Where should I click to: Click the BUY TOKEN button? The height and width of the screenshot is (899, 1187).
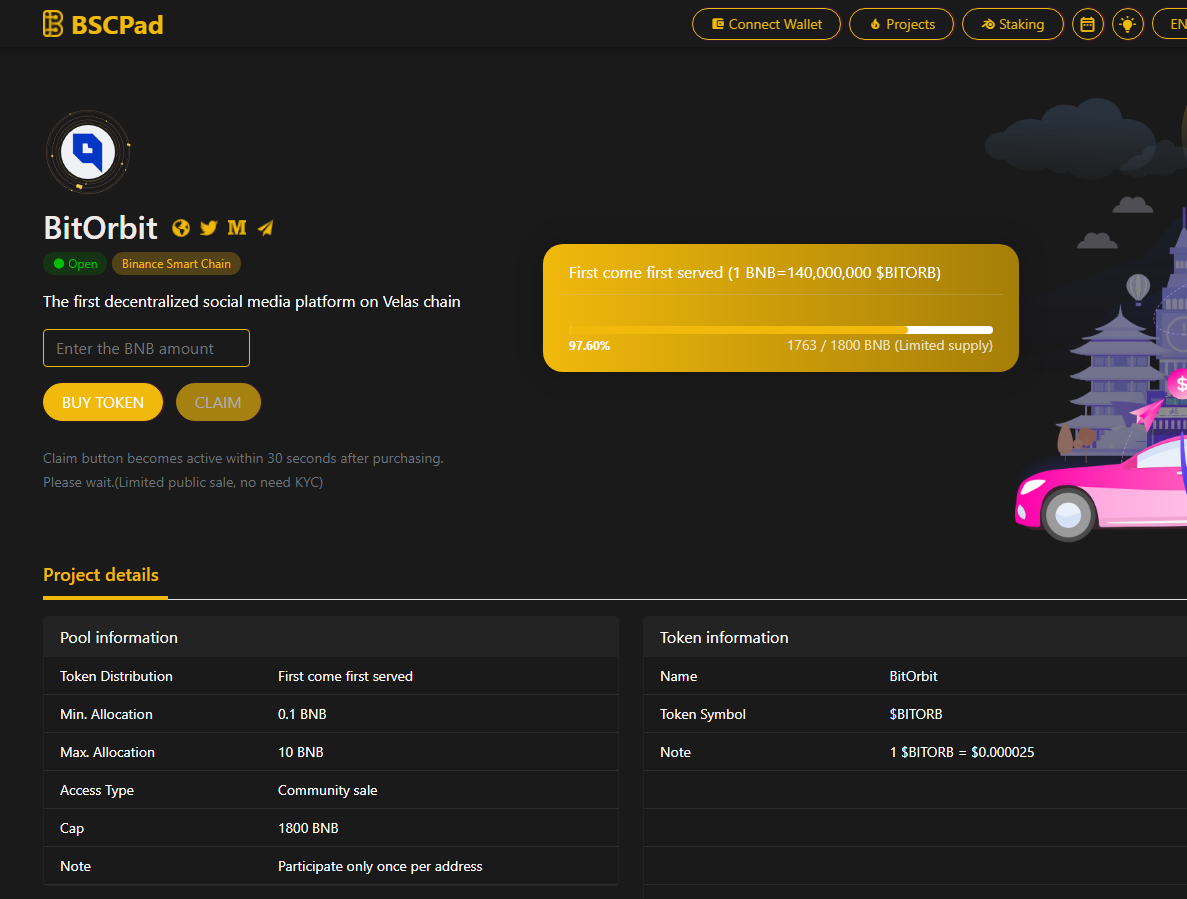103,402
